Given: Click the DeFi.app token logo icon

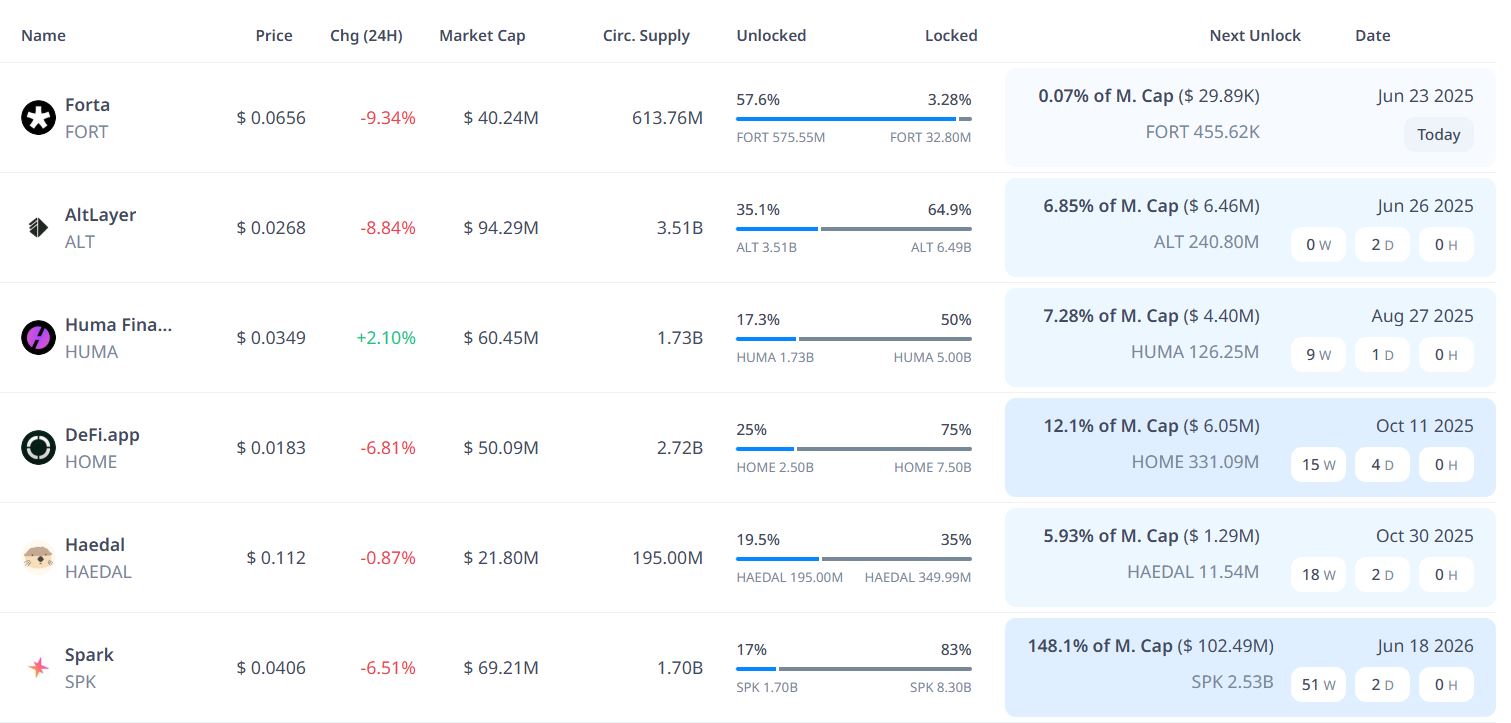Looking at the screenshot, I should (38, 448).
